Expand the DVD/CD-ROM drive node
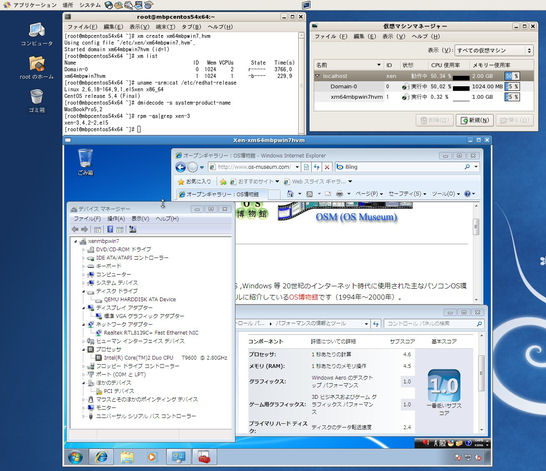 84,250
